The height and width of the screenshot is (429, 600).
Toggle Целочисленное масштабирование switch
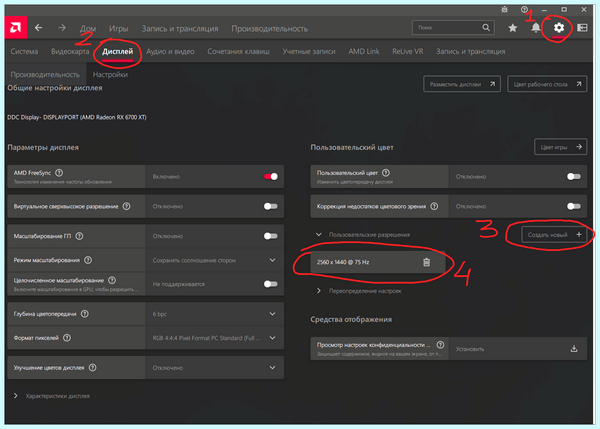pos(271,284)
